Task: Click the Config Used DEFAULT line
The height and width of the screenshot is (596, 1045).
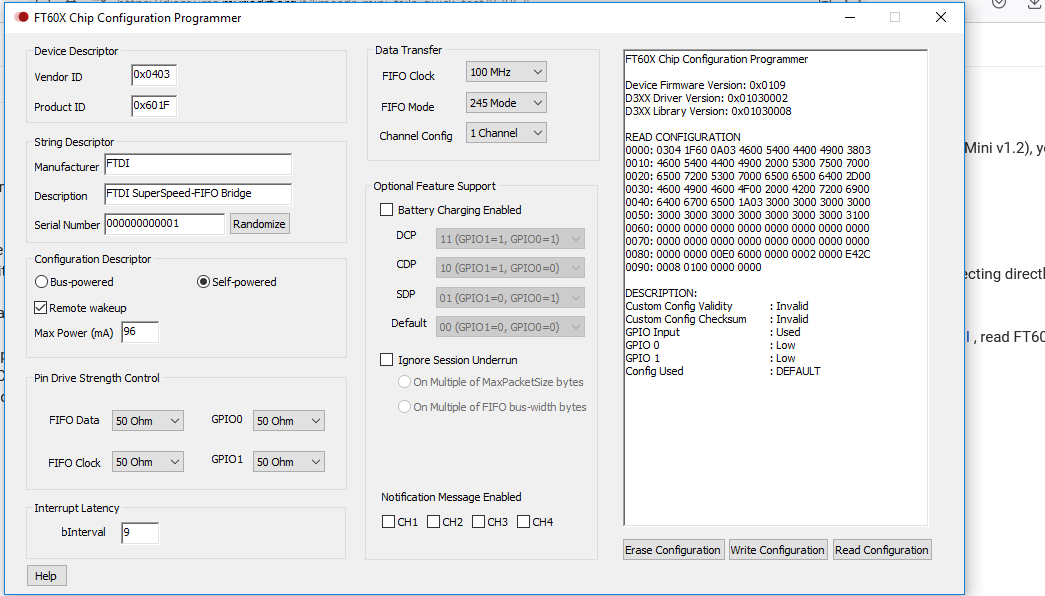Action: [723, 371]
